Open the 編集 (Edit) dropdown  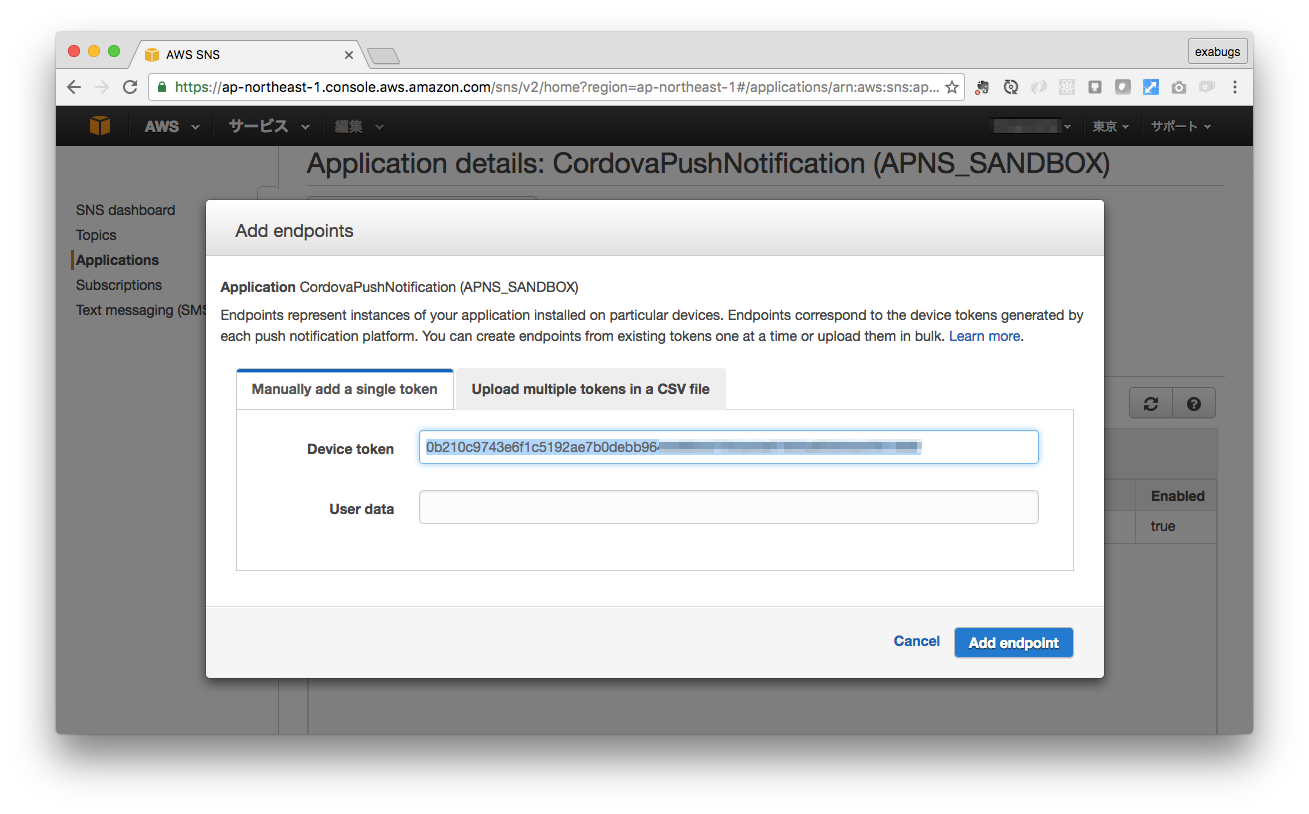click(359, 127)
